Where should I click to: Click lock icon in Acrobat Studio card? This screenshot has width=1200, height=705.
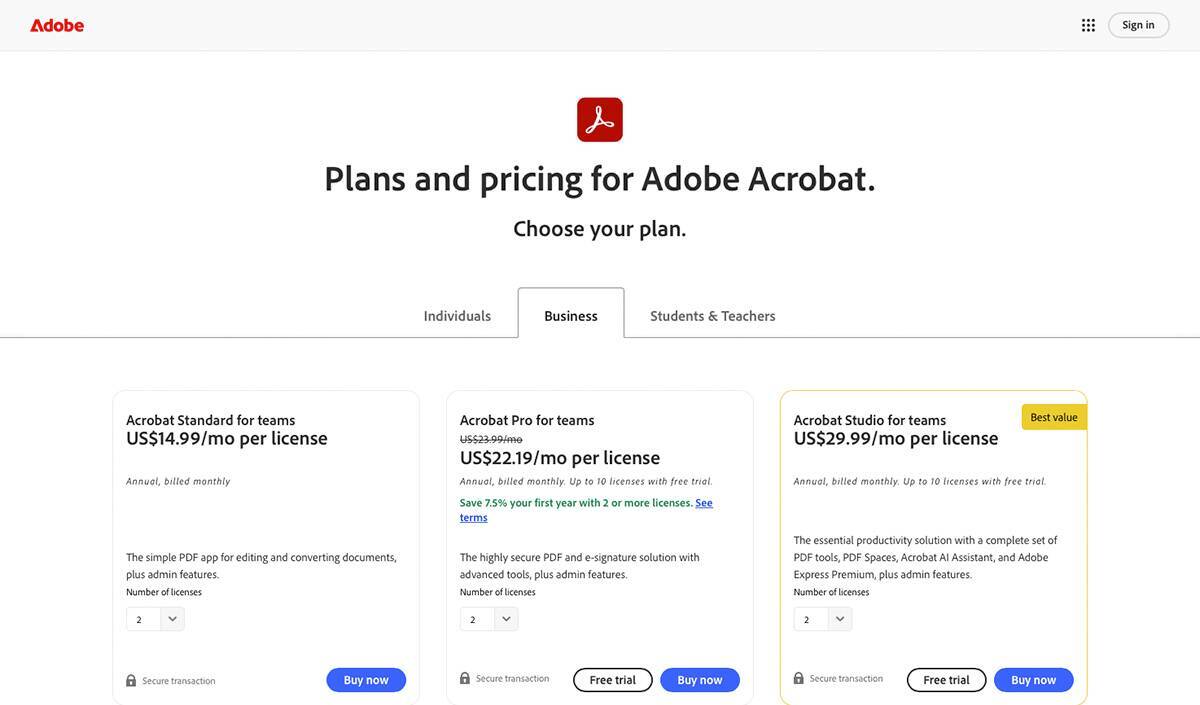(799, 679)
